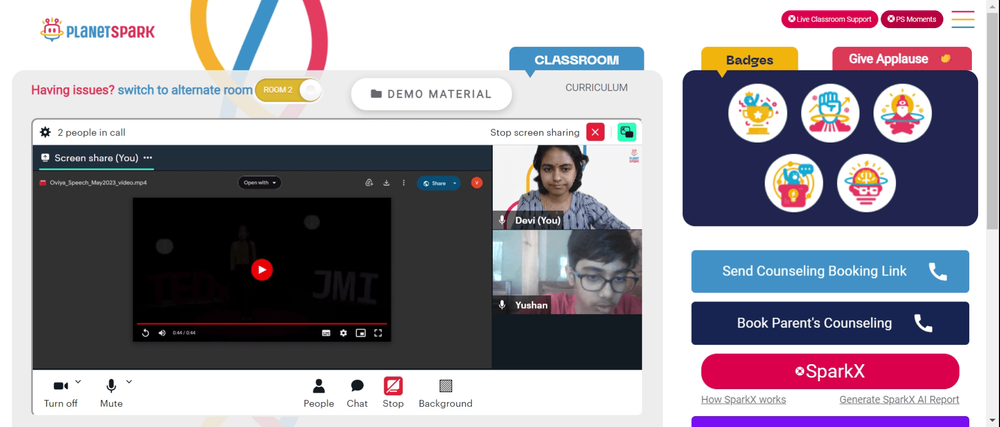Open 'How SparkX works' link
Screen dimensions: 1000x427
click(743, 400)
